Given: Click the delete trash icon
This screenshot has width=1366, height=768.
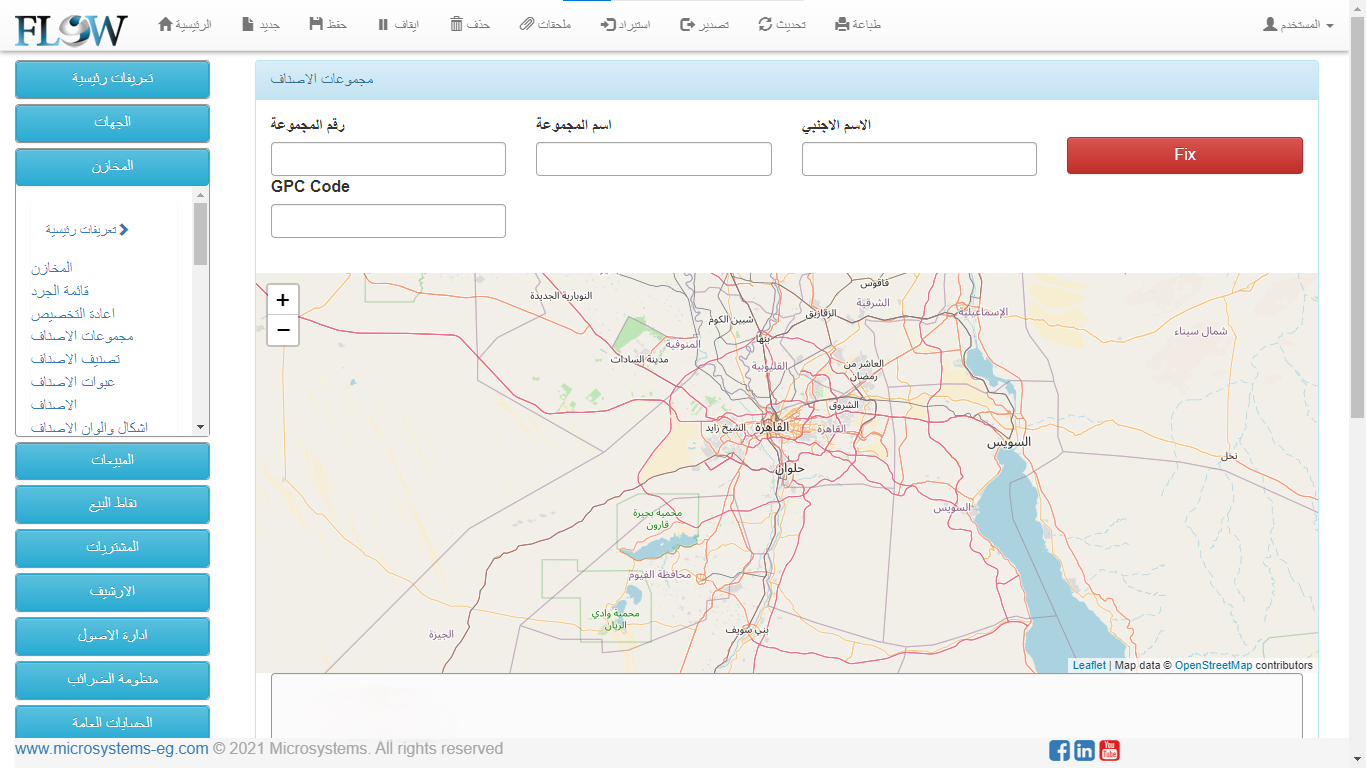Looking at the screenshot, I should pyautogui.click(x=456, y=24).
